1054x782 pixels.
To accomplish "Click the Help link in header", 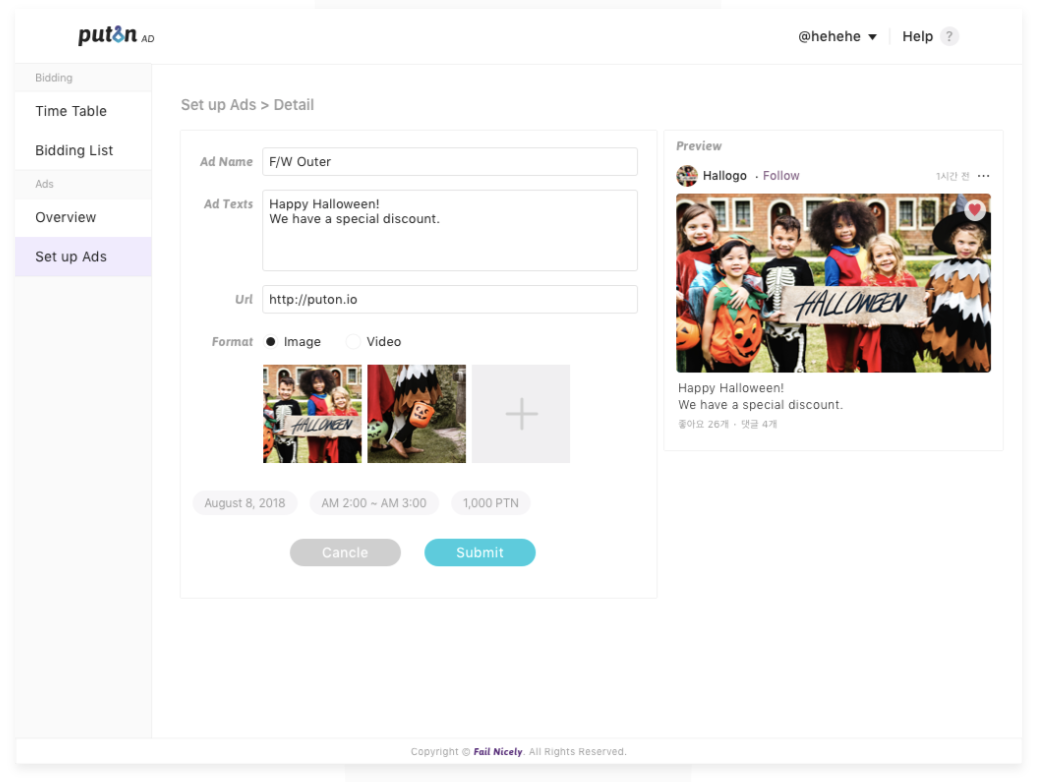I will (917, 36).
